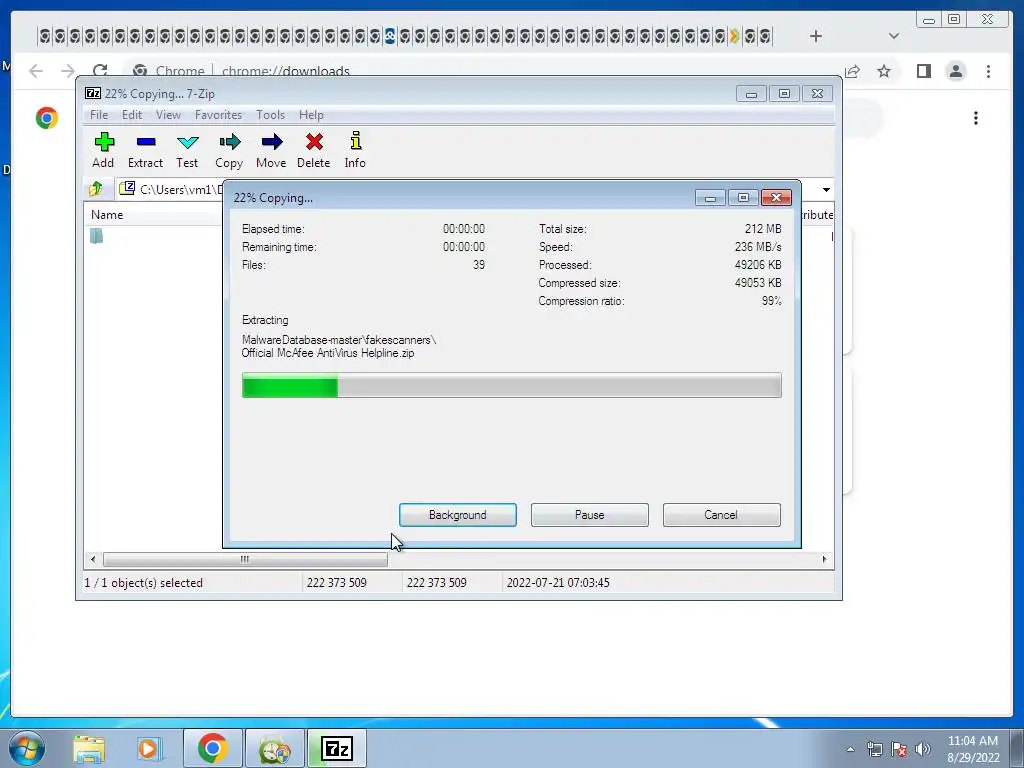Click the green extraction progress bar

coord(511,385)
